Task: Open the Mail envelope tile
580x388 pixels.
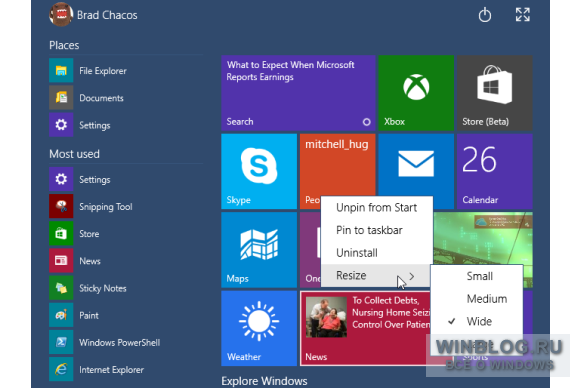Action: [x=416, y=165]
